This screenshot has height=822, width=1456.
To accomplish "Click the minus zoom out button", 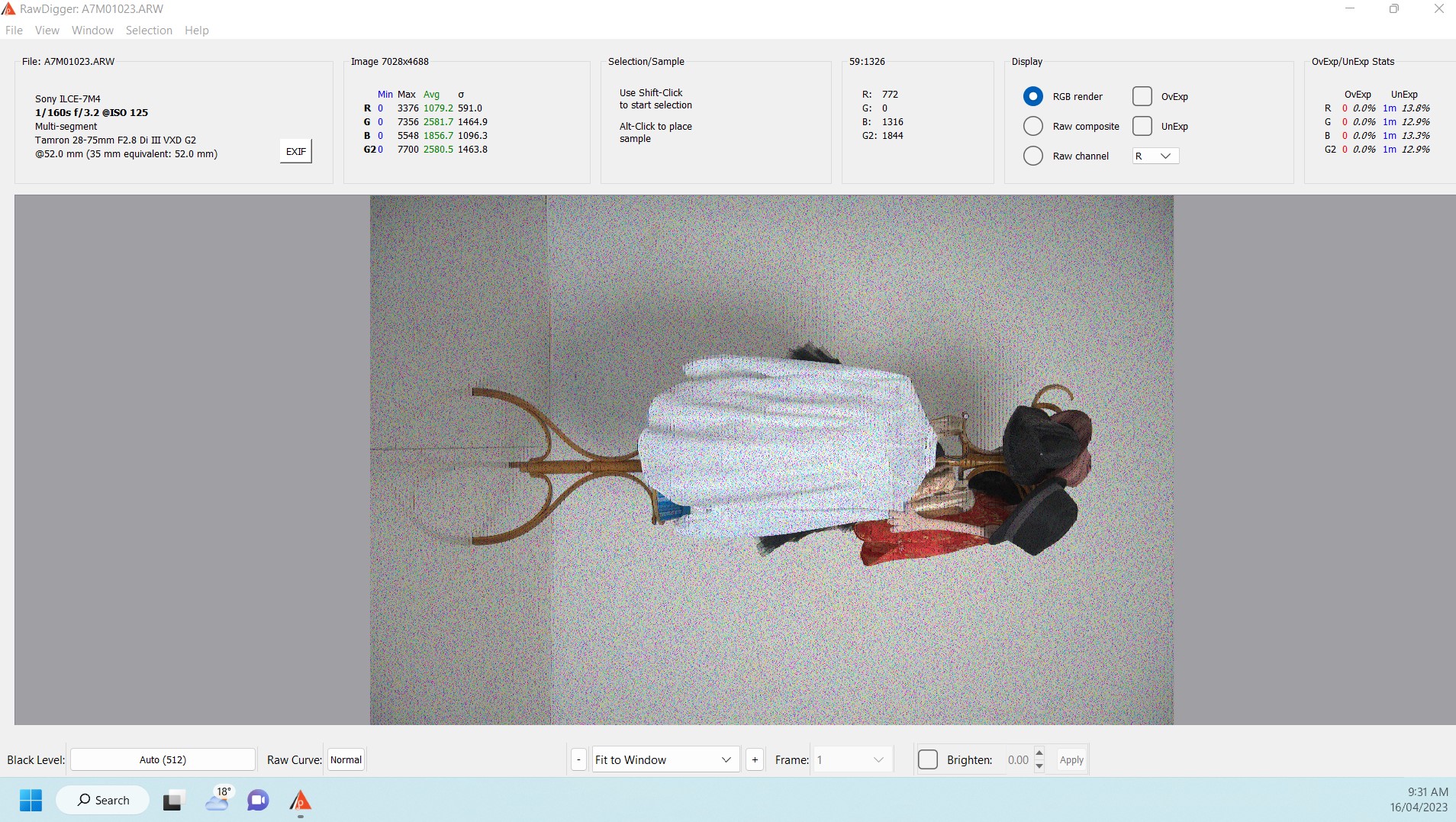I will [579, 759].
